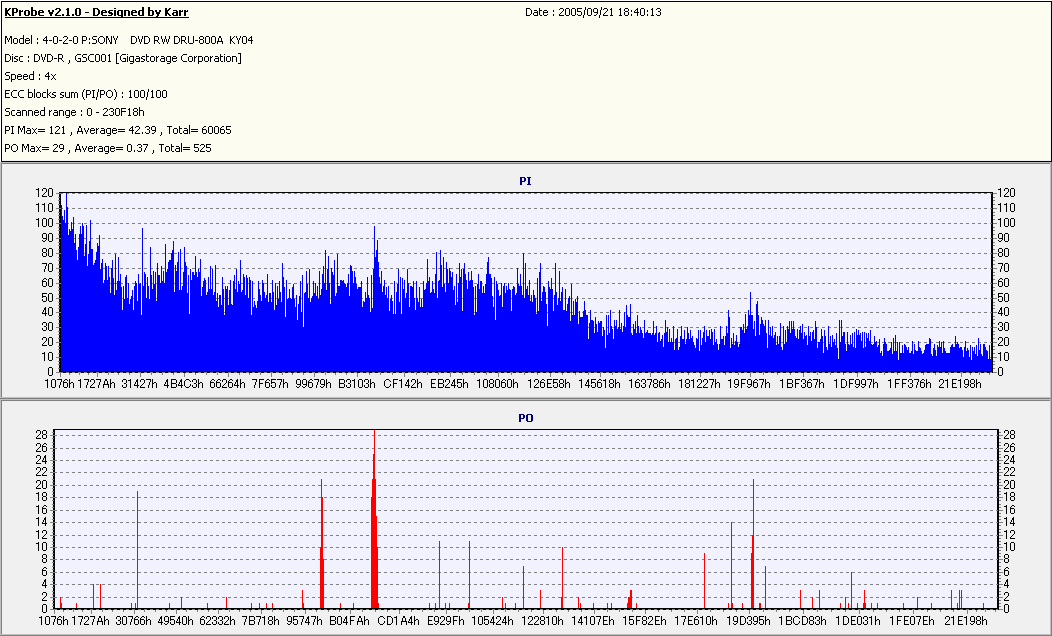1052x636 pixels.
Task: Click the ECC blocks sum 100/100 line
Action: click(86, 95)
